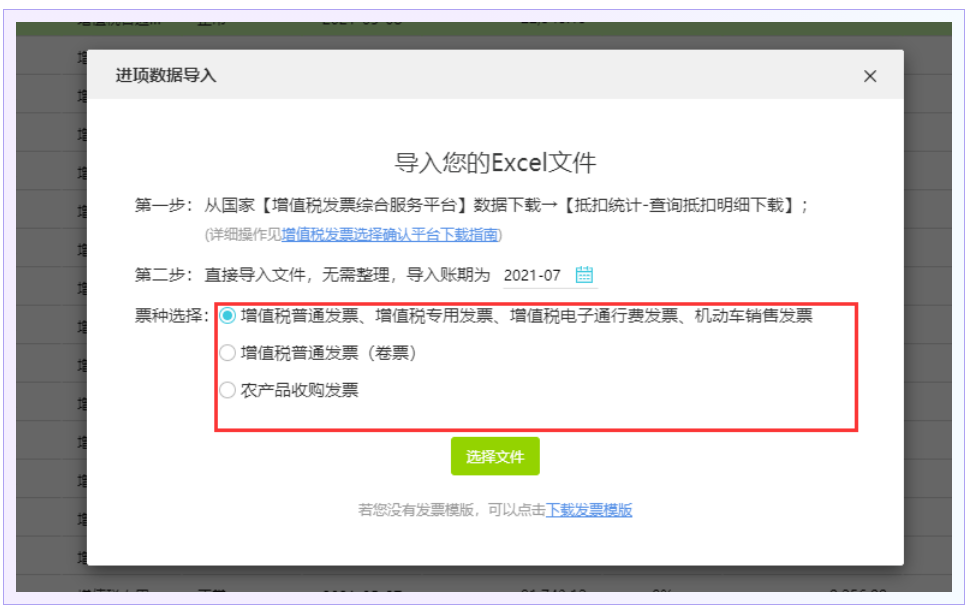Screen dimensions: 975x615
Task: Open the calendar picker icon
Action: coord(585,275)
